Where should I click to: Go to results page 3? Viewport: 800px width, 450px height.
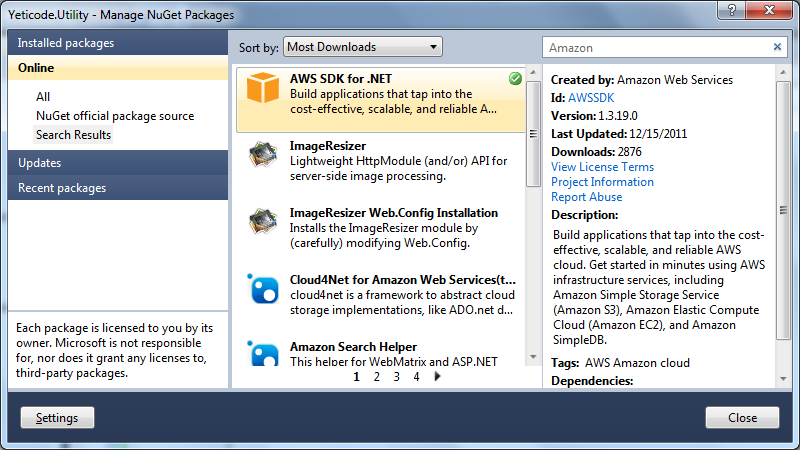click(396, 377)
